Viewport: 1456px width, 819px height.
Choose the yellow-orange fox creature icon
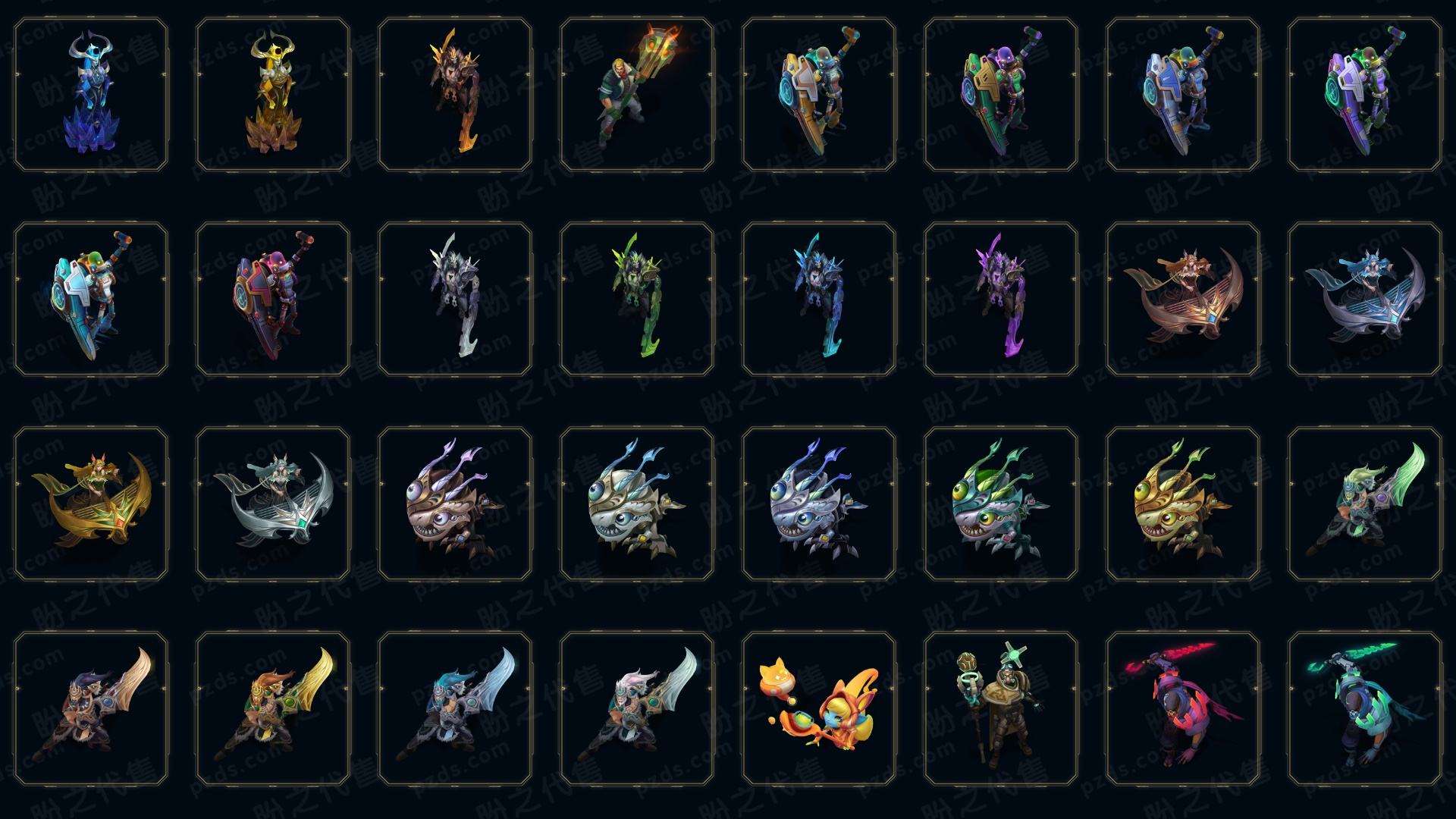pyautogui.click(x=819, y=709)
